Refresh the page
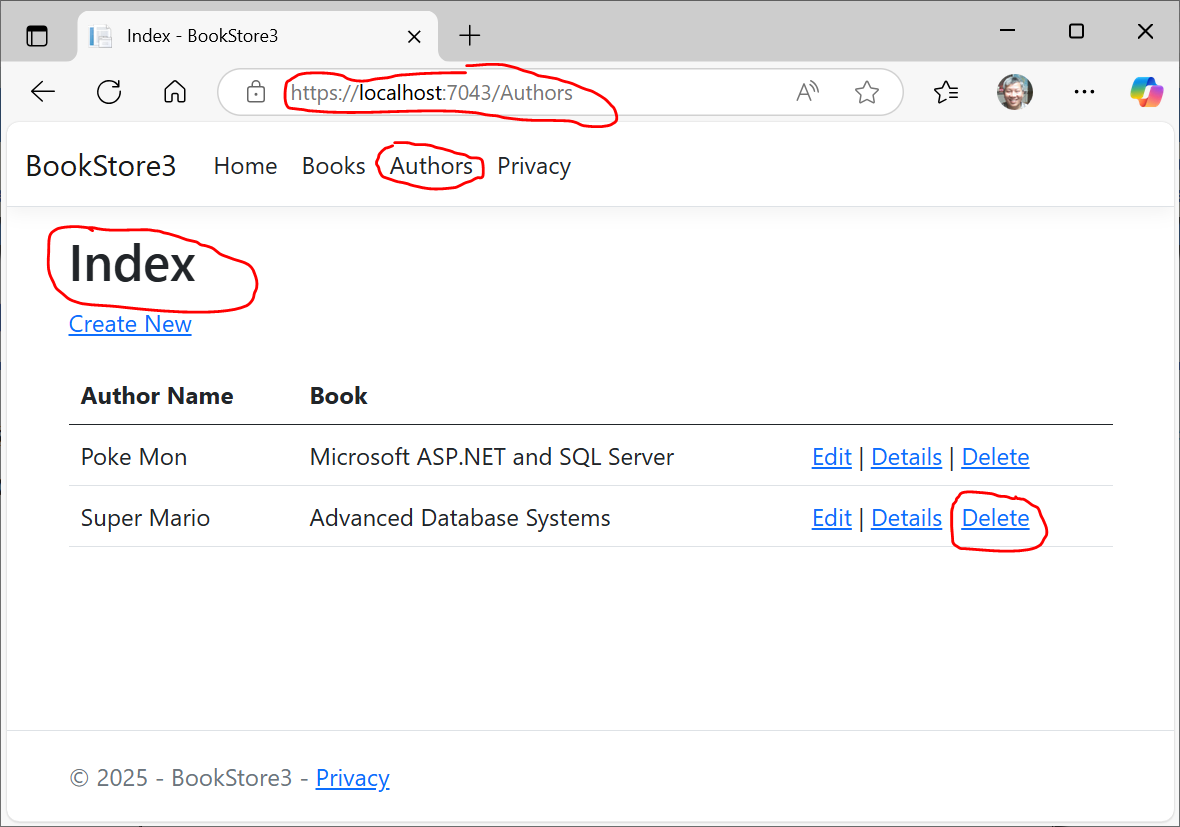1180x827 pixels. point(109,92)
